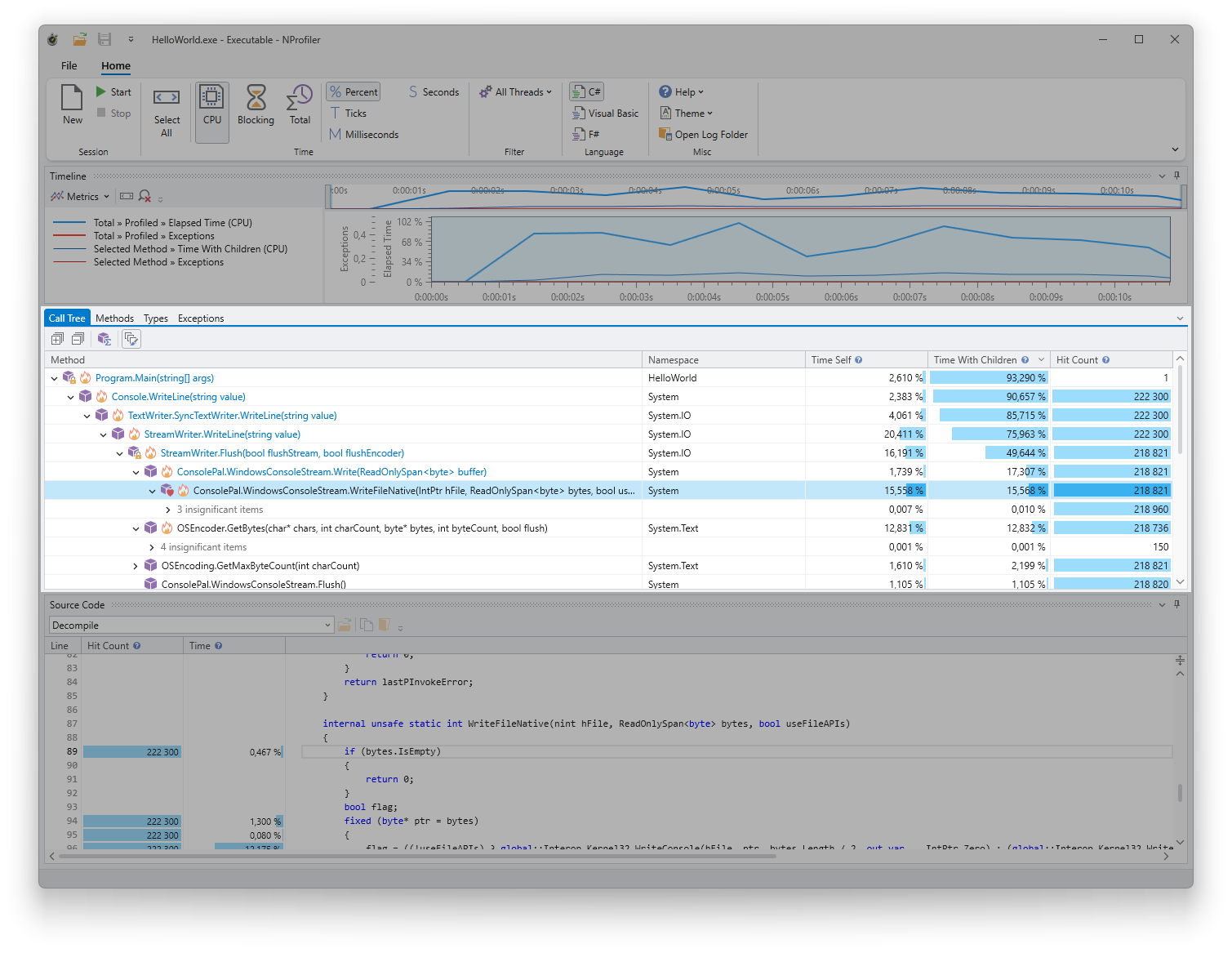The height and width of the screenshot is (953, 1232).
Task: Click the Select All icon
Action: pos(167,99)
